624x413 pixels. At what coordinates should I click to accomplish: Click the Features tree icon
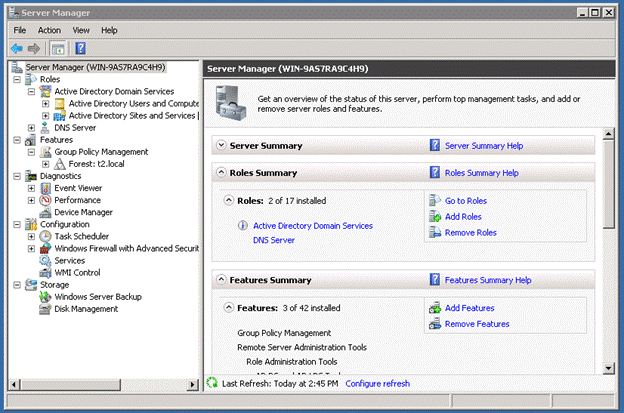[31, 140]
